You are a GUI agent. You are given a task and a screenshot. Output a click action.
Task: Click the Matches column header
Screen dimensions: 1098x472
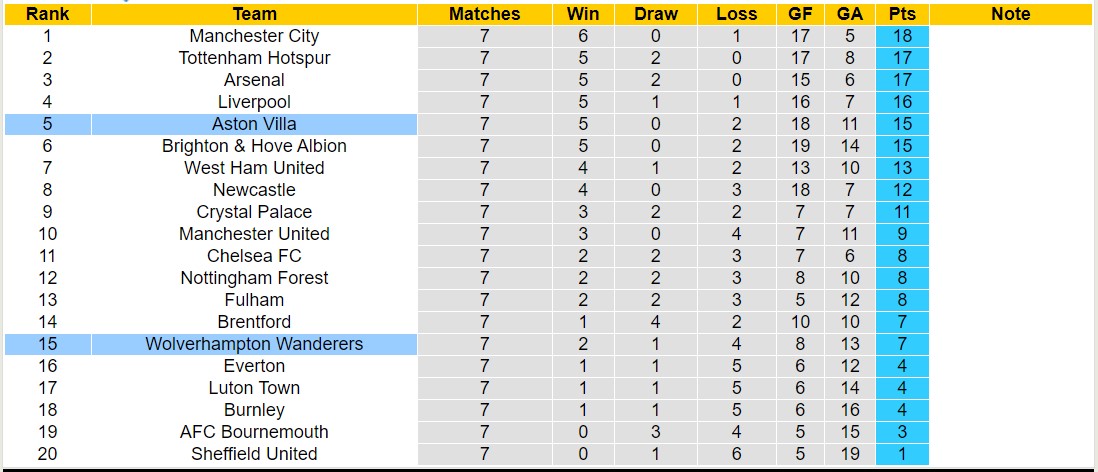pos(485,14)
